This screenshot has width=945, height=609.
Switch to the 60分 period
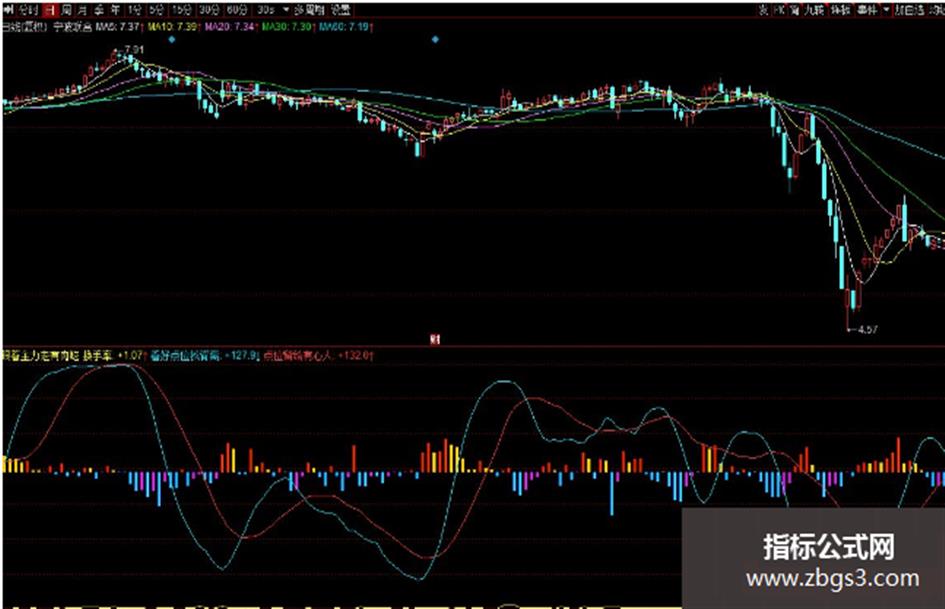[x=236, y=10]
